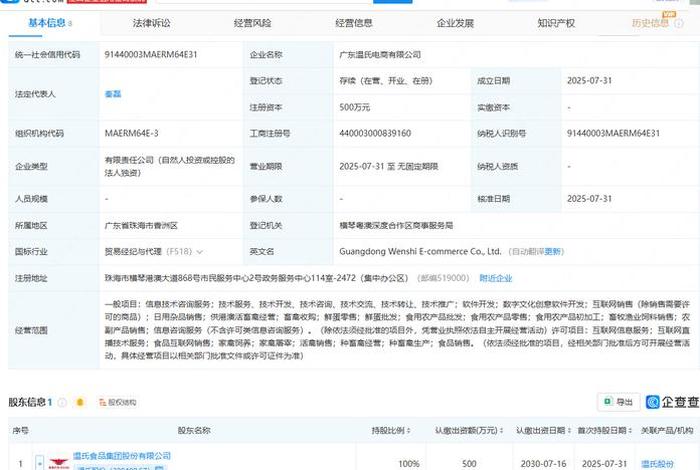
Task: Open the 股权结构 view
Action: [x=118, y=402]
